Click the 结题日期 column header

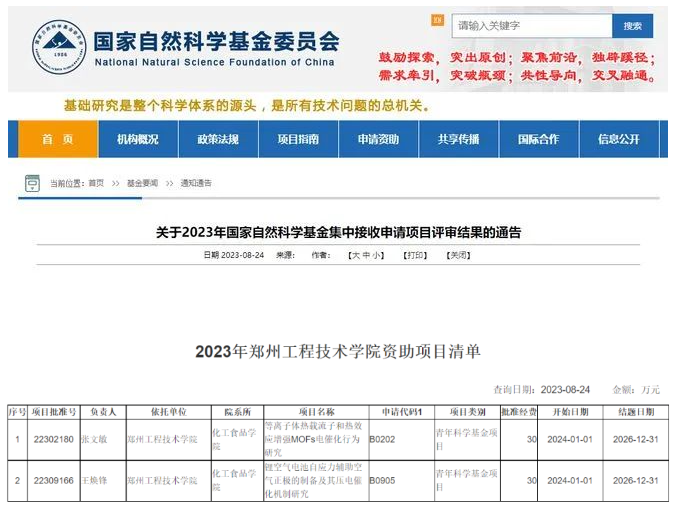point(636,412)
